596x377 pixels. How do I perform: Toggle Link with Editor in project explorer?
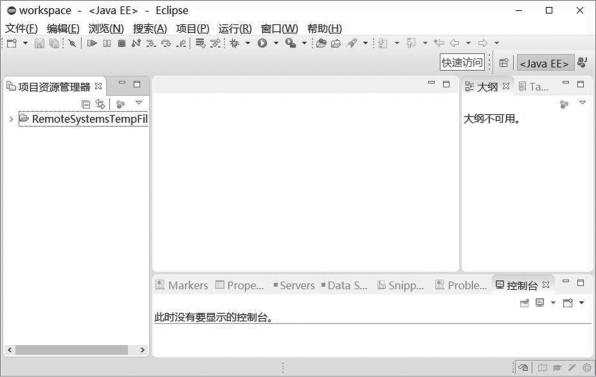click(x=100, y=104)
